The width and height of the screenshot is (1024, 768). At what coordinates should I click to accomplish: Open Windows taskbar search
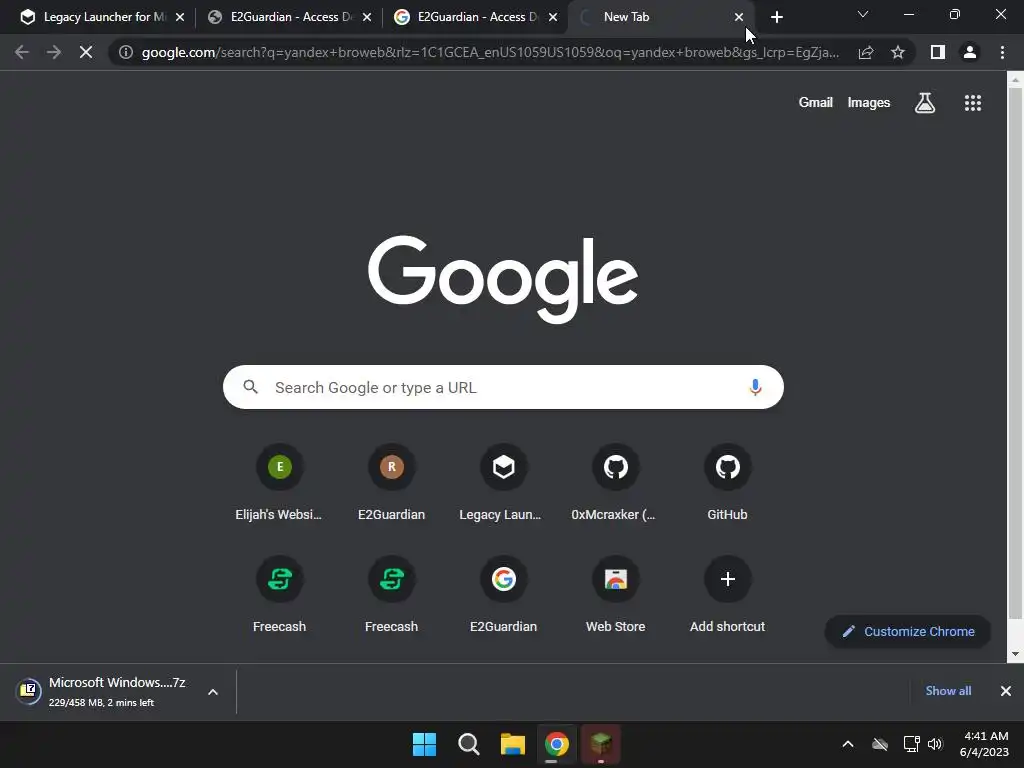(468, 744)
